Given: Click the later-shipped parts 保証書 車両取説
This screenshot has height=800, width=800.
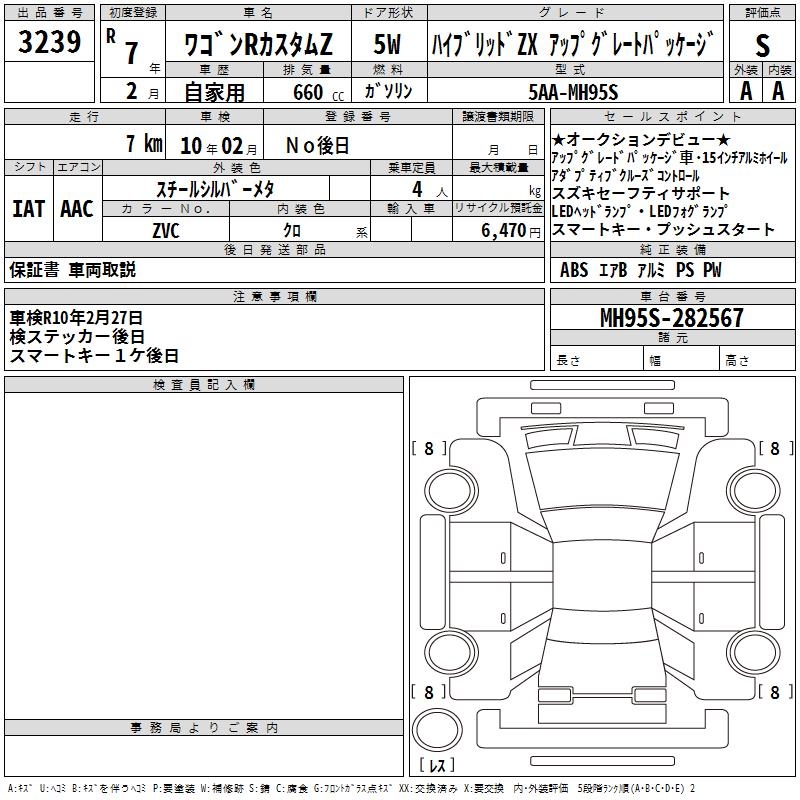Looking at the screenshot, I should coord(72,270).
